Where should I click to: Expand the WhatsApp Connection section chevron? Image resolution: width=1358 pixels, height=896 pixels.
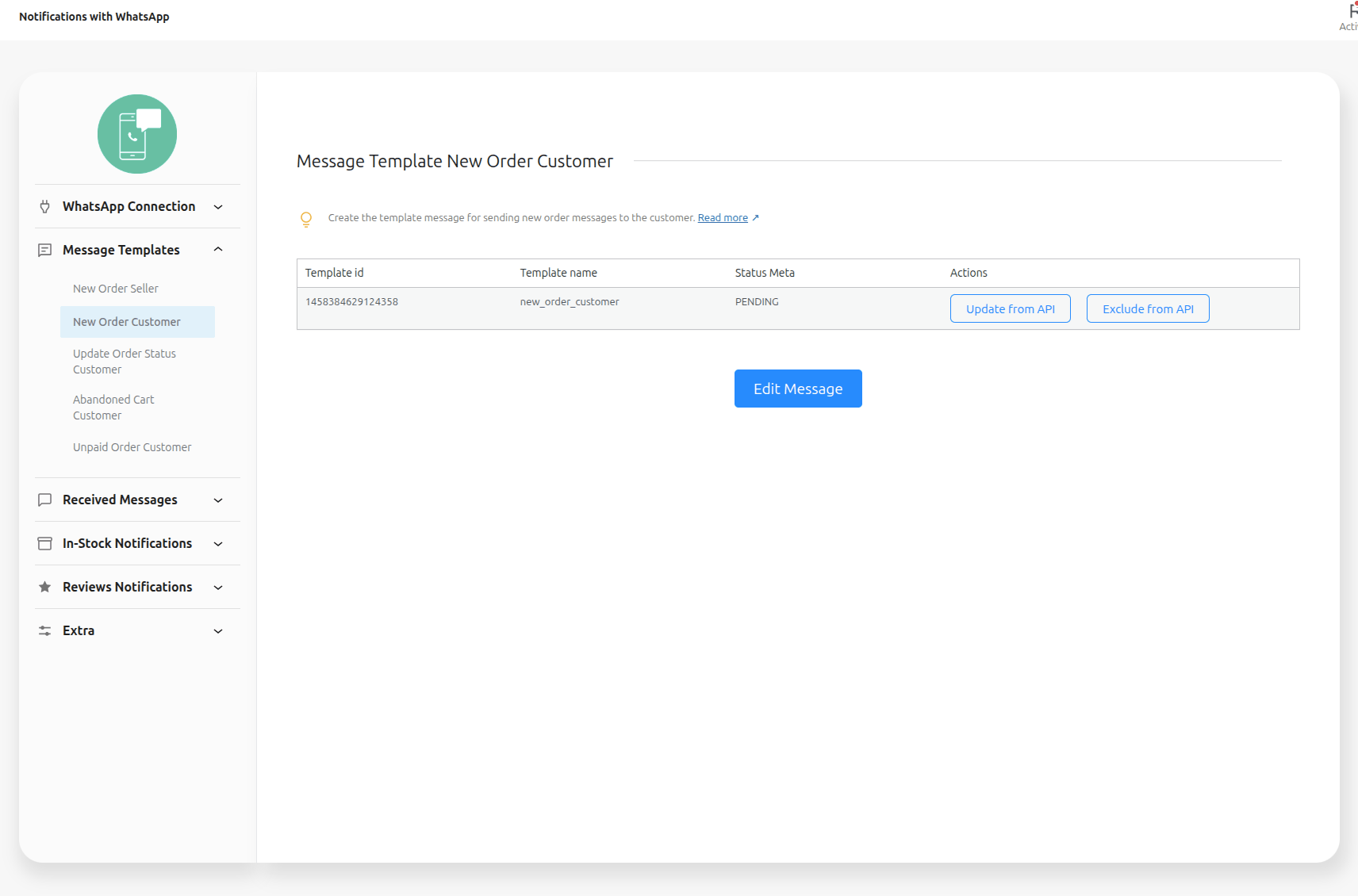[x=218, y=207]
